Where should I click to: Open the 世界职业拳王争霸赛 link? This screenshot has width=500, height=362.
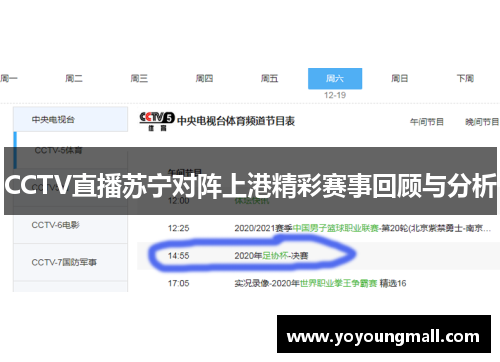click(x=338, y=283)
